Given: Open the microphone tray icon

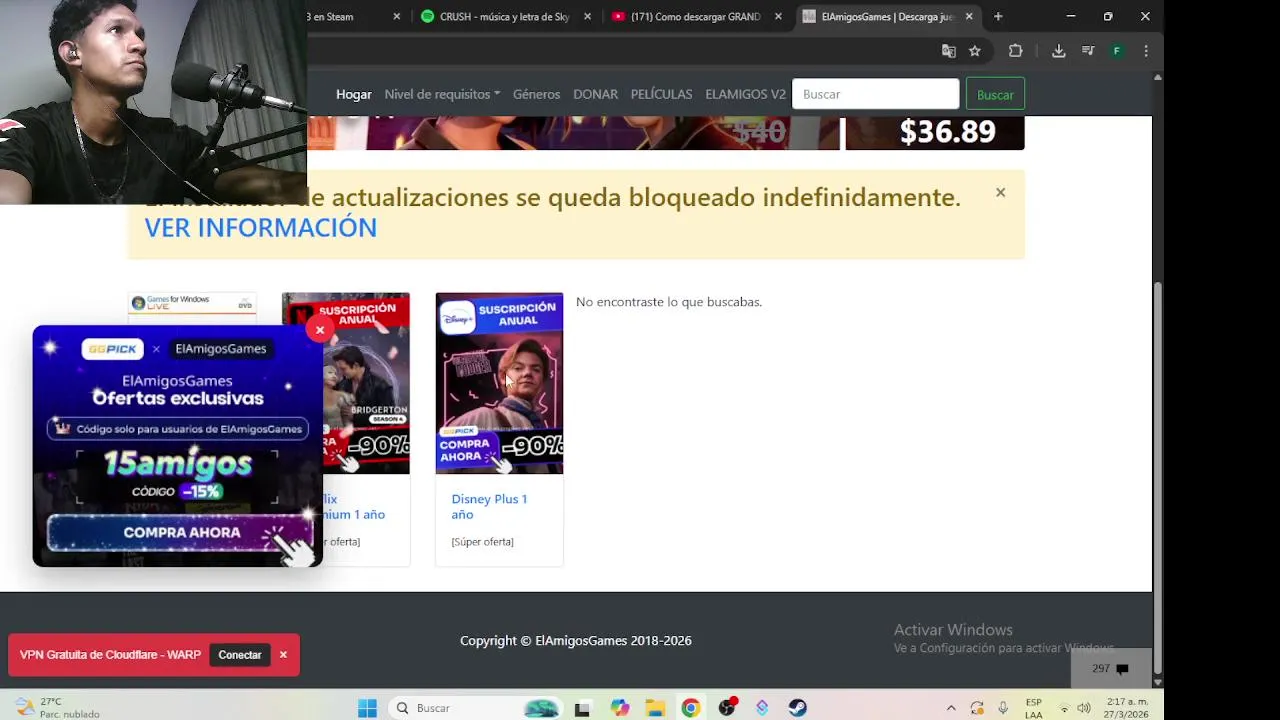Looking at the screenshot, I should (x=1003, y=708).
